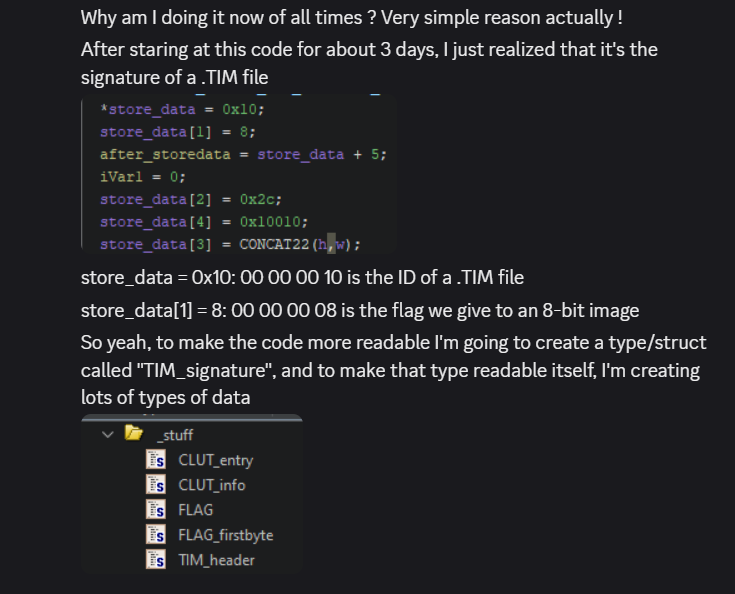Click the CLUT_info structure icon
Viewport: 735px width, 594px height.
pos(155,485)
